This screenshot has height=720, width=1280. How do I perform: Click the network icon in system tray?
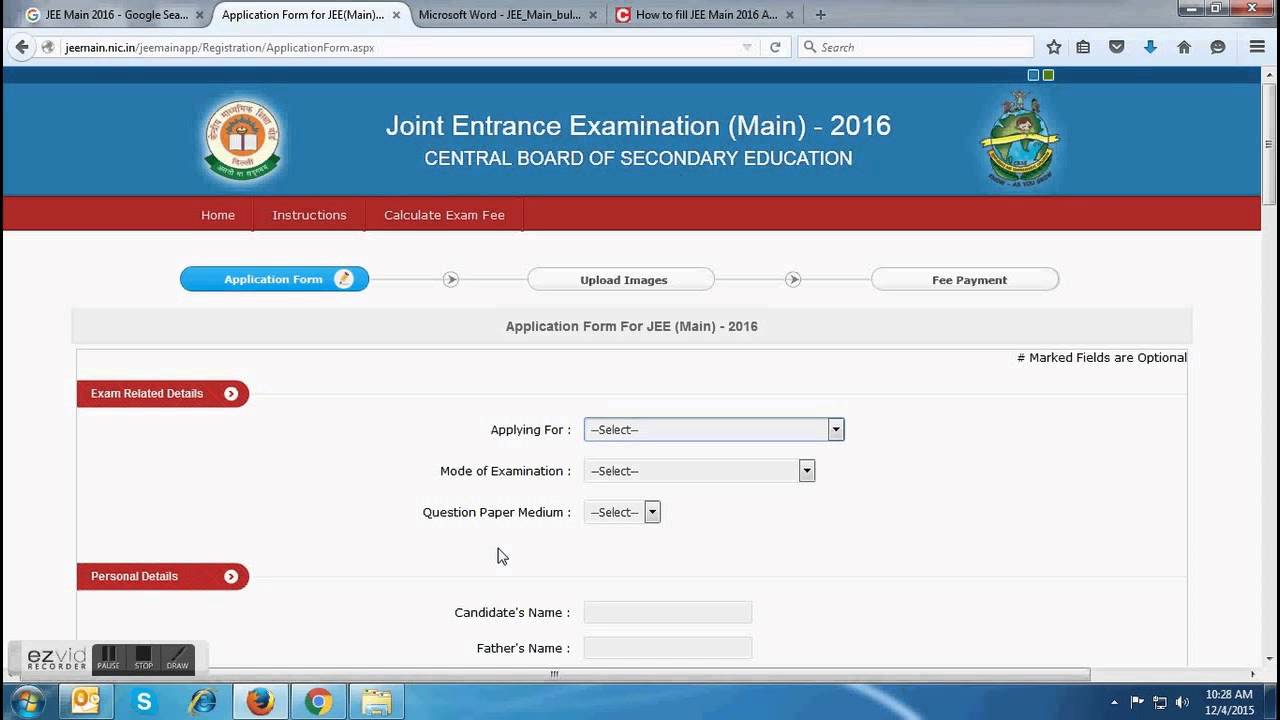[x=1160, y=702]
